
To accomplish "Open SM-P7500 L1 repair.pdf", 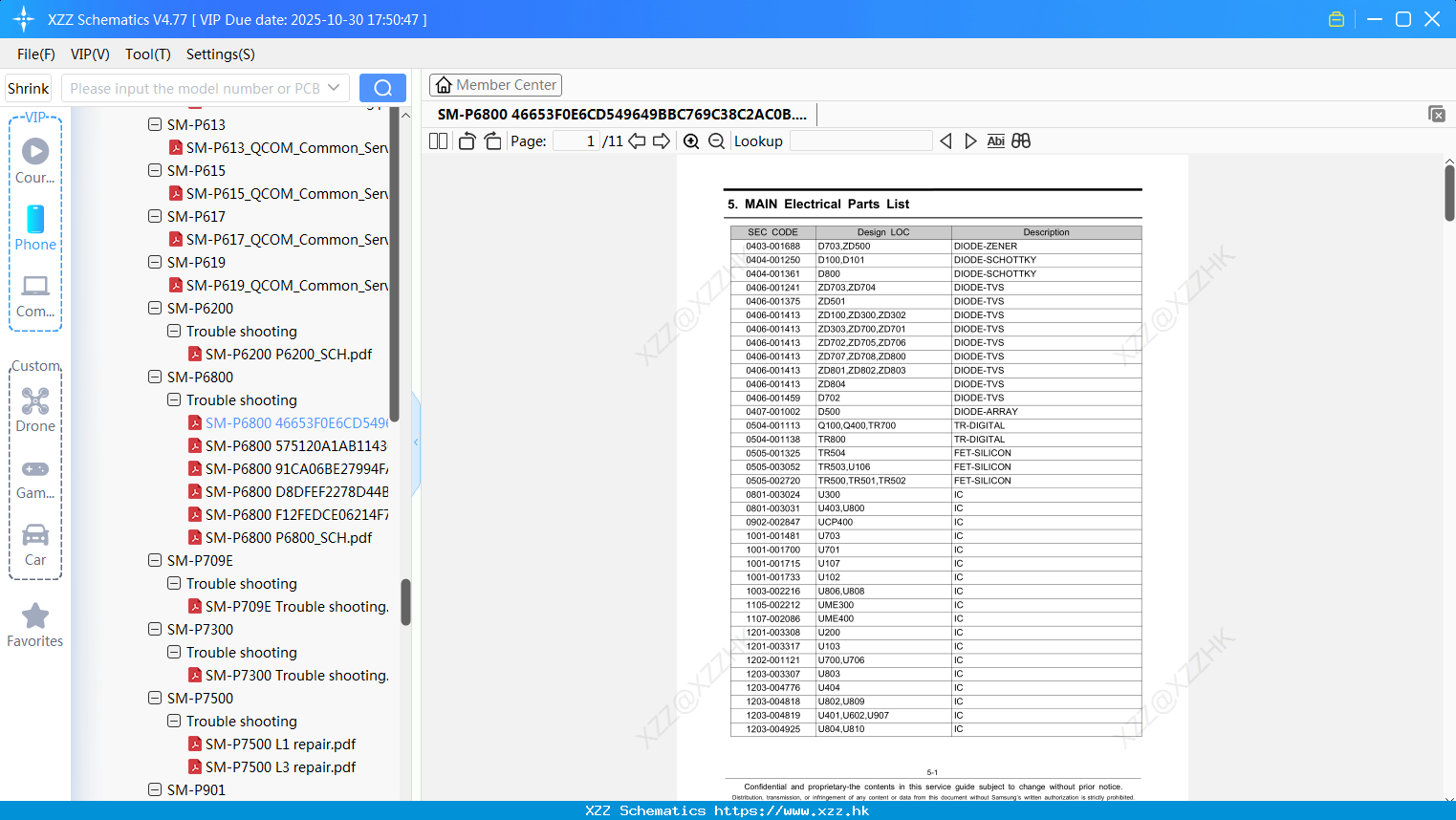I will (x=281, y=744).
